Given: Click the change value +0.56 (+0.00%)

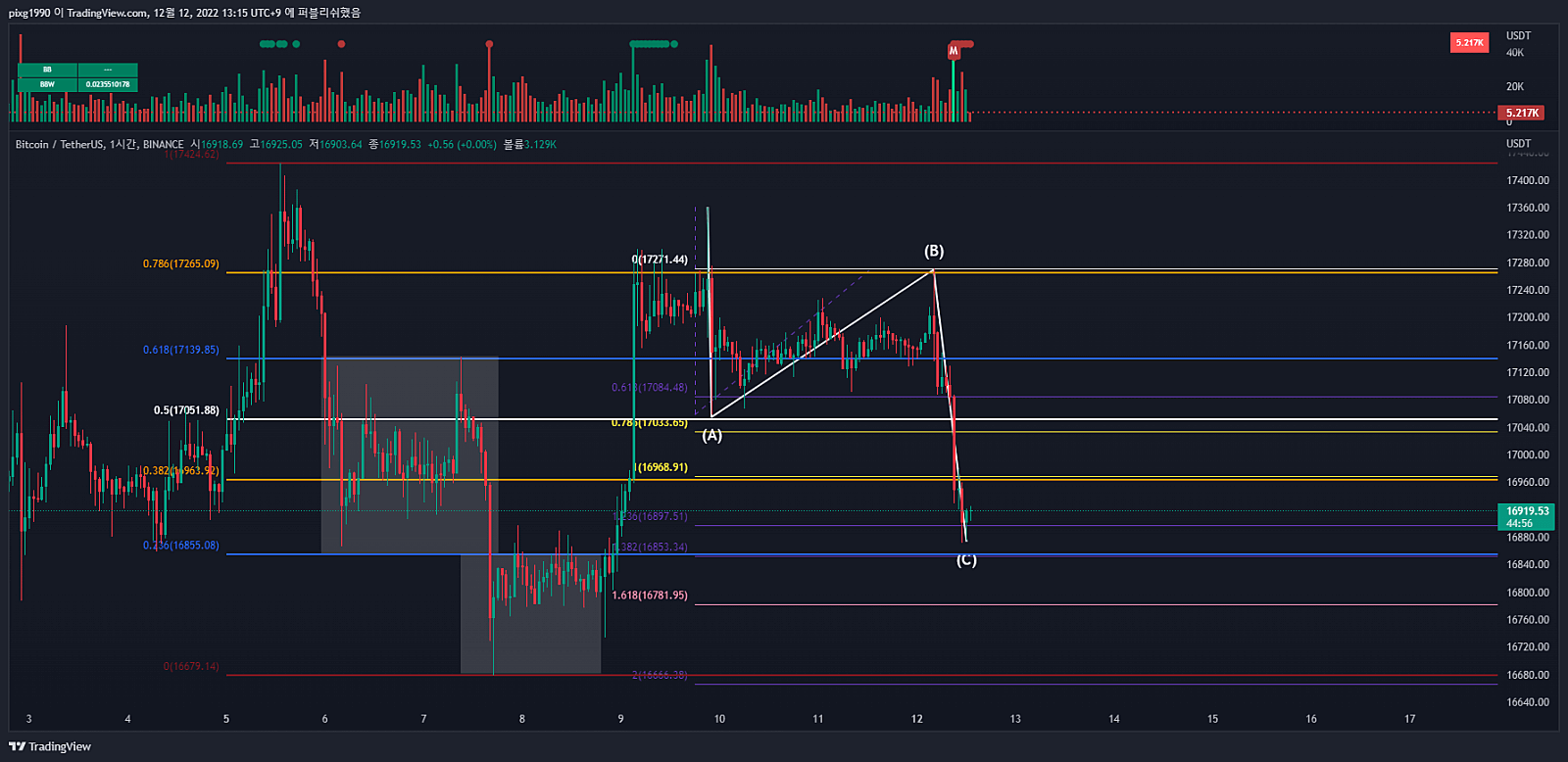Looking at the screenshot, I should pyautogui.click(x=462, y=144).
